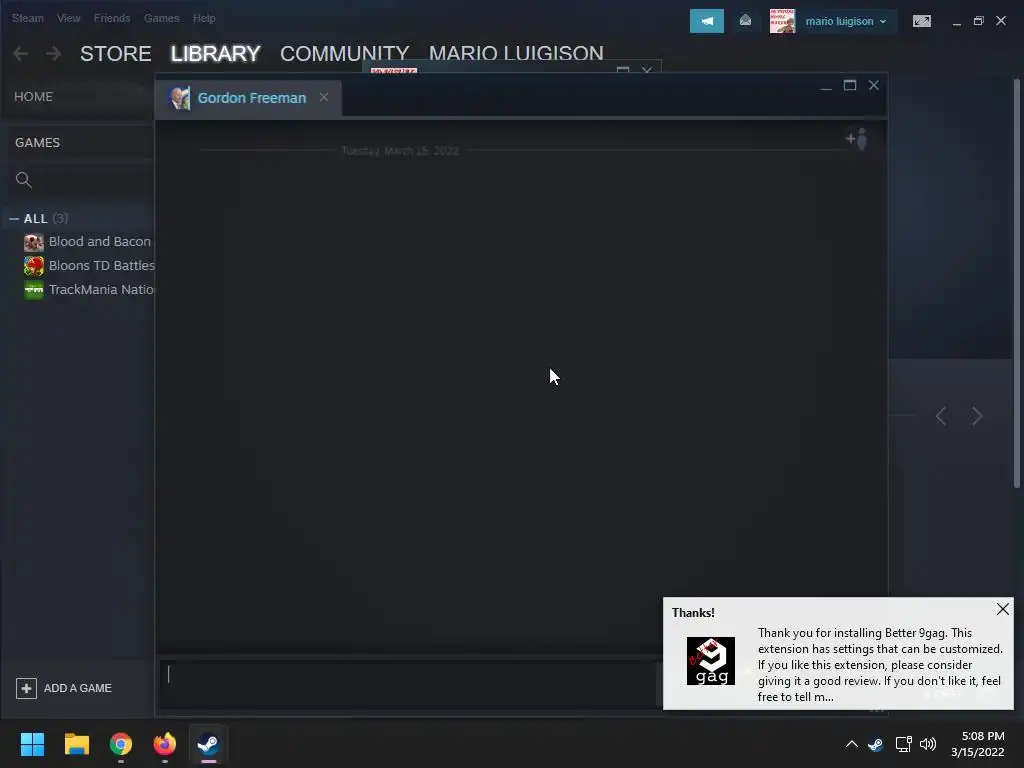The height and width of the screenshot is (768, 1024).
Task: Click the Bloons TD Battles game icon
Action: point(34,266)
